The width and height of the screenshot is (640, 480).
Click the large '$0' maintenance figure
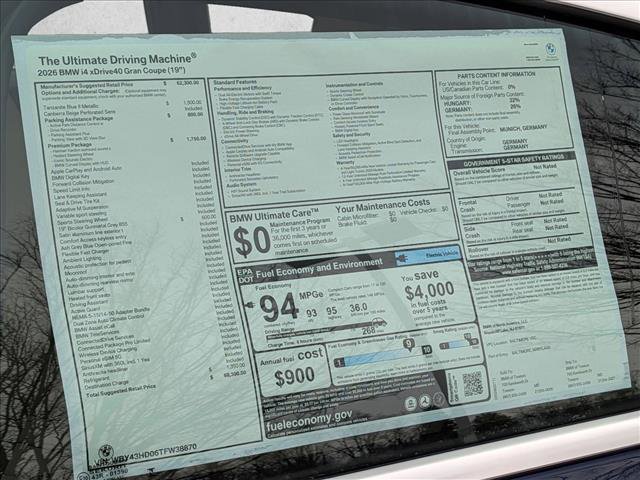click(251, 241)
